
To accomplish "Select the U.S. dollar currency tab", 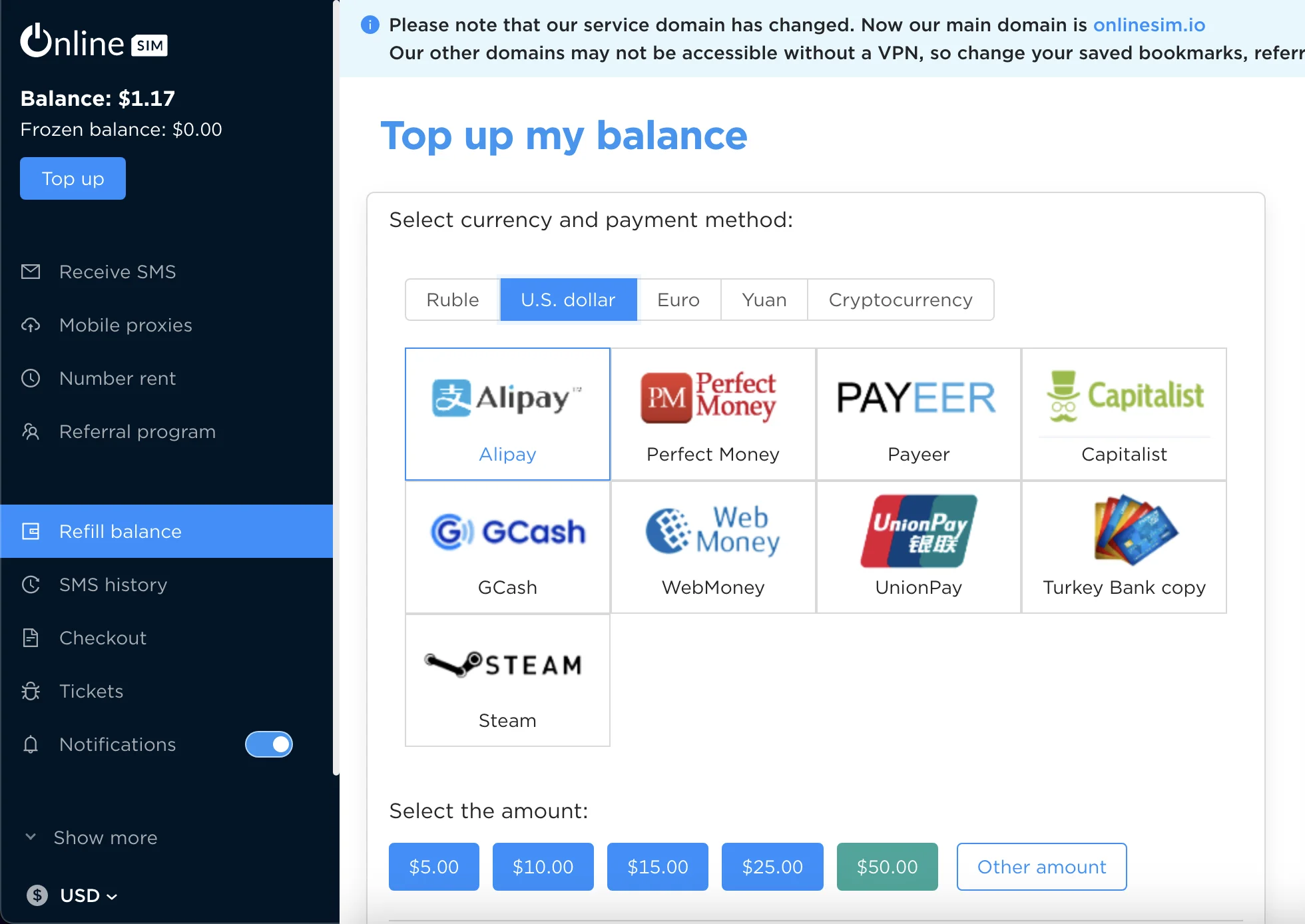I will 569,300.
